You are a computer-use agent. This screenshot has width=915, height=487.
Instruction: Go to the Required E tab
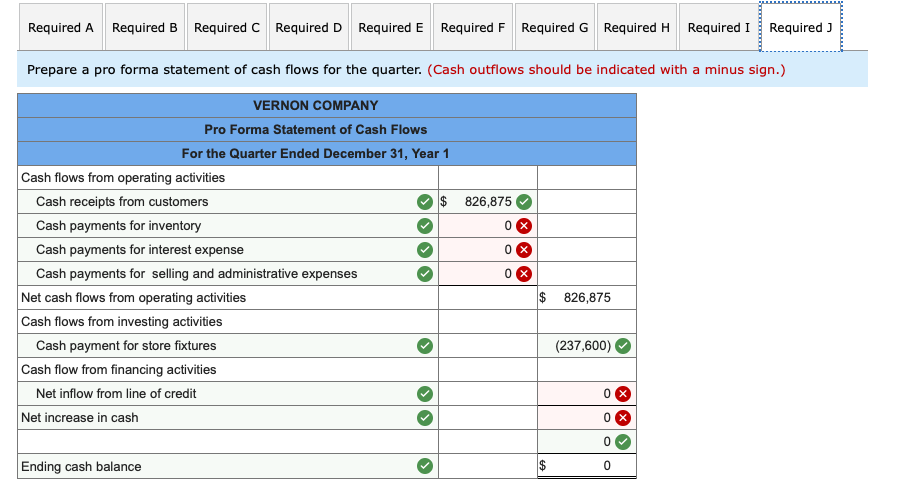[x=391, y=27]
